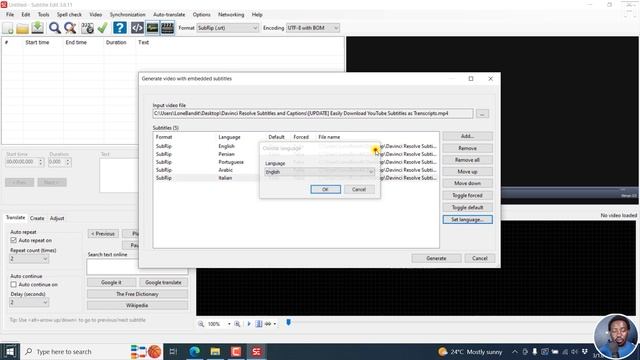Screen dimensions: 640x360
Task: Open Microsoft Edge from the taskbar
Action: (194, 351)
